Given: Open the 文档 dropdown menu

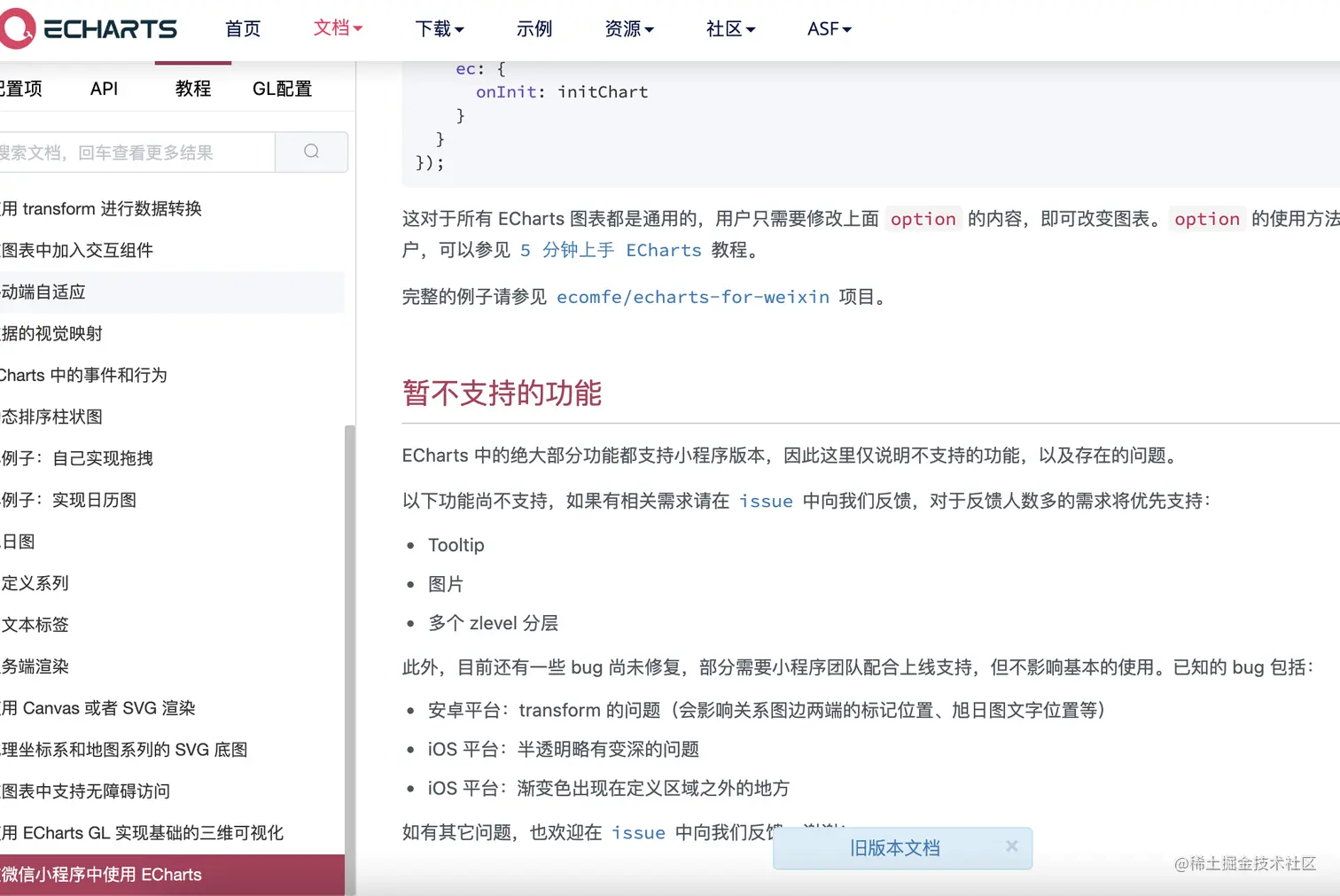Looking at the screenshot, I should click(x=338, y=28).
